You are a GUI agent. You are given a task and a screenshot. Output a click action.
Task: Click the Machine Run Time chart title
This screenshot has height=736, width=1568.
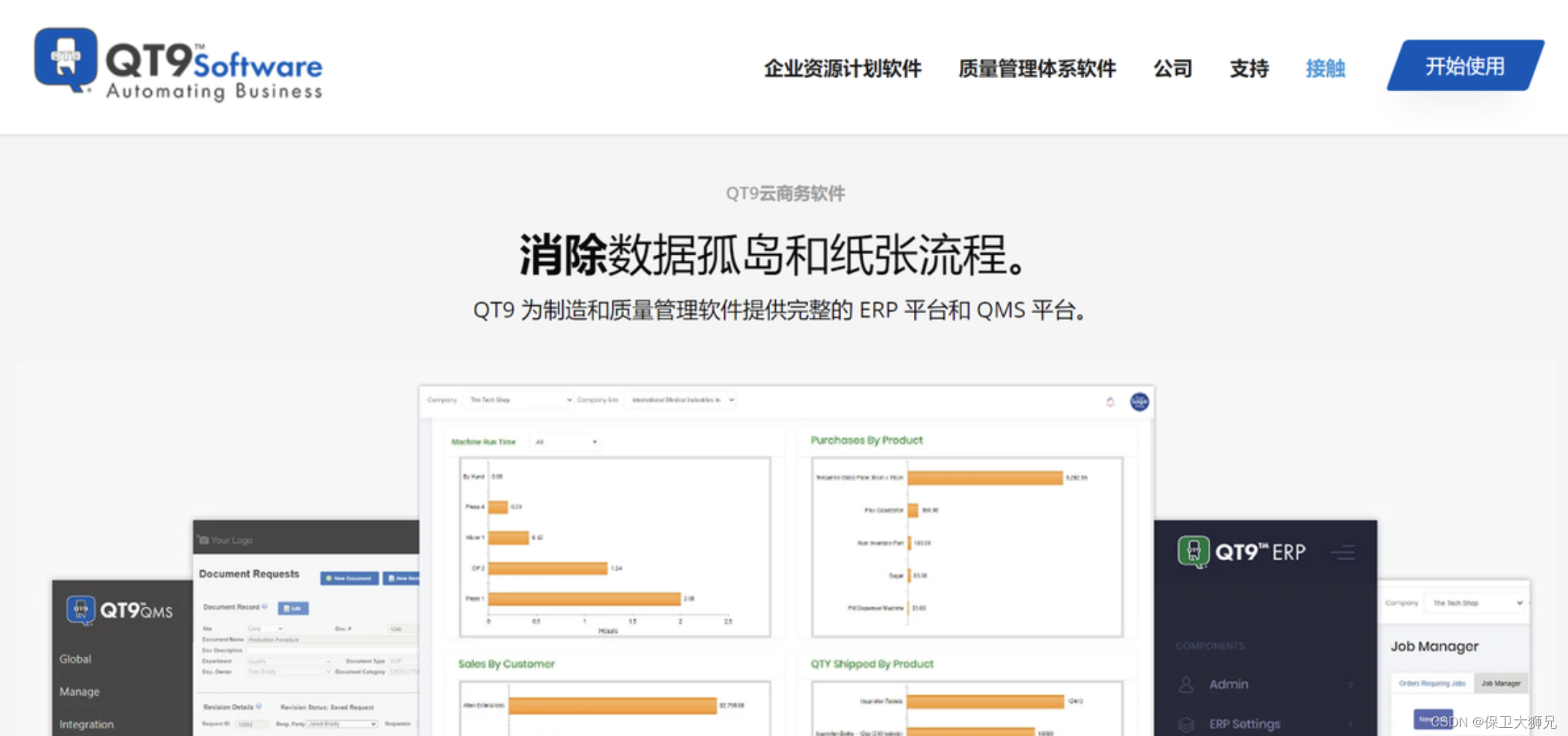(x=483, y=442)
